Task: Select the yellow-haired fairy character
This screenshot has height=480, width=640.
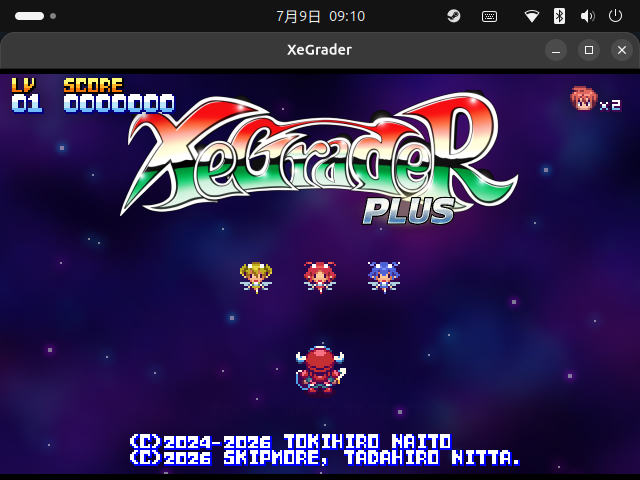Action: pyautogui.click(x=256, y=278)
